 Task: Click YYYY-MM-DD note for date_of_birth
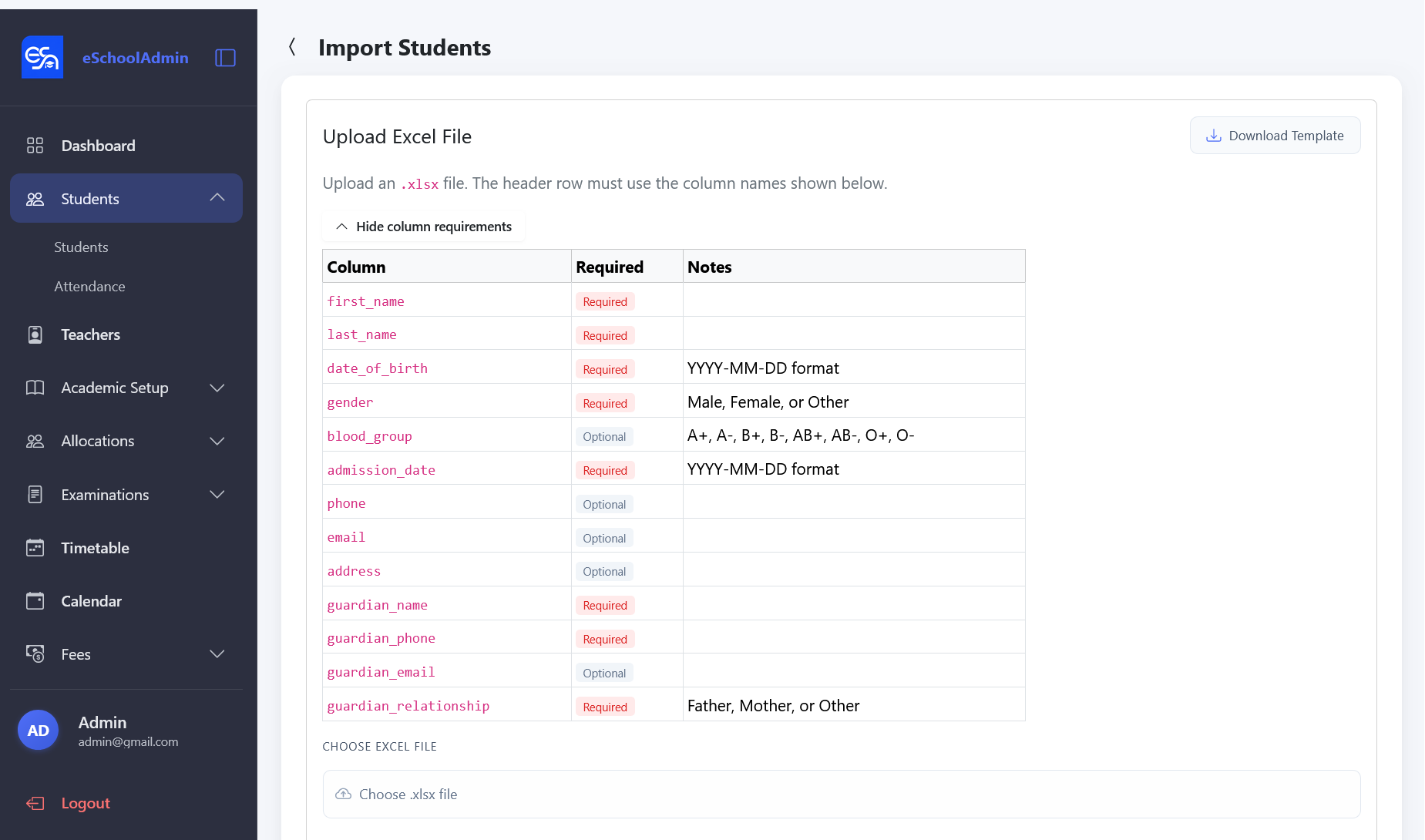point(763,368)
